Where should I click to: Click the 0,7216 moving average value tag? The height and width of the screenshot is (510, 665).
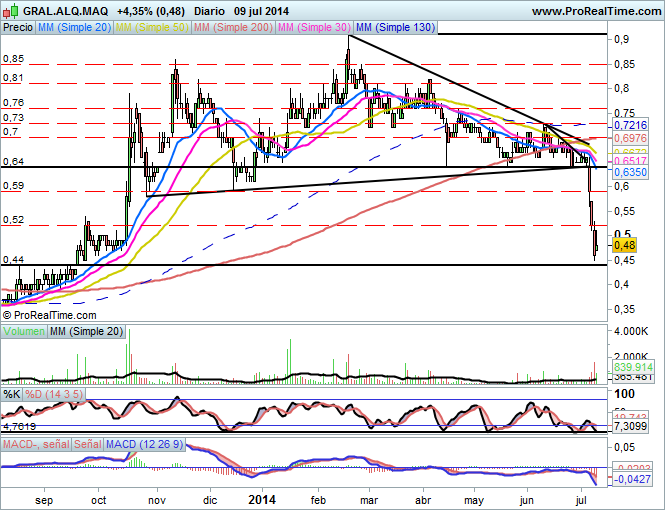point(629,125)
